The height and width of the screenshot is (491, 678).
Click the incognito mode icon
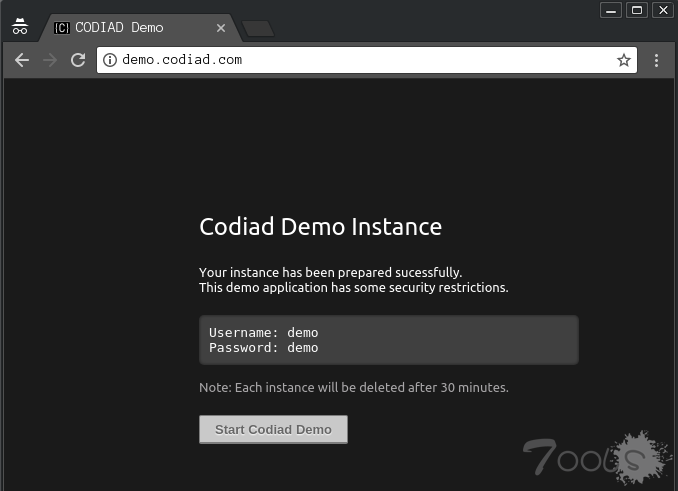click(20, 26)
